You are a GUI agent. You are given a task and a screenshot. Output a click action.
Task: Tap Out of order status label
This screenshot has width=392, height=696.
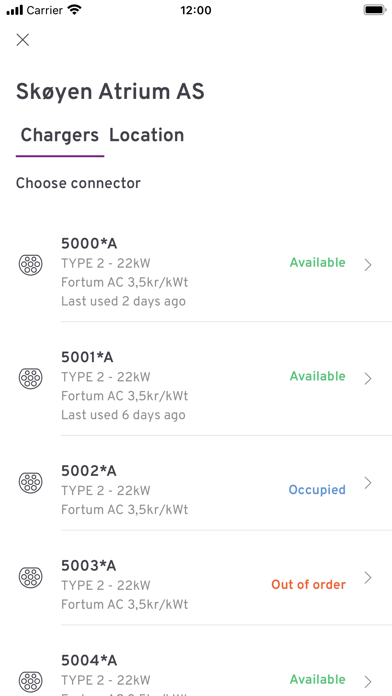(309, 585)
